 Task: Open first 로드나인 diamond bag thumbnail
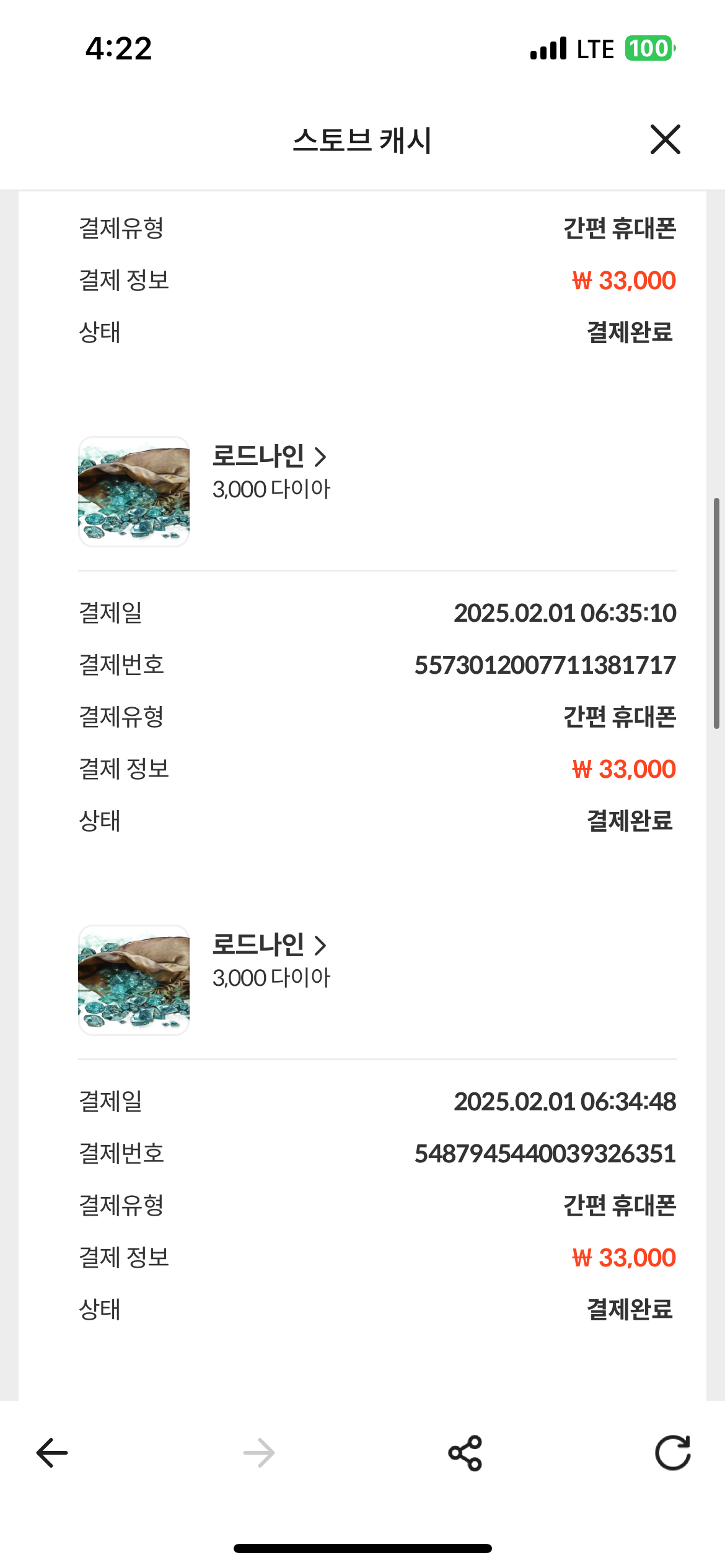[x=134, y=492]
